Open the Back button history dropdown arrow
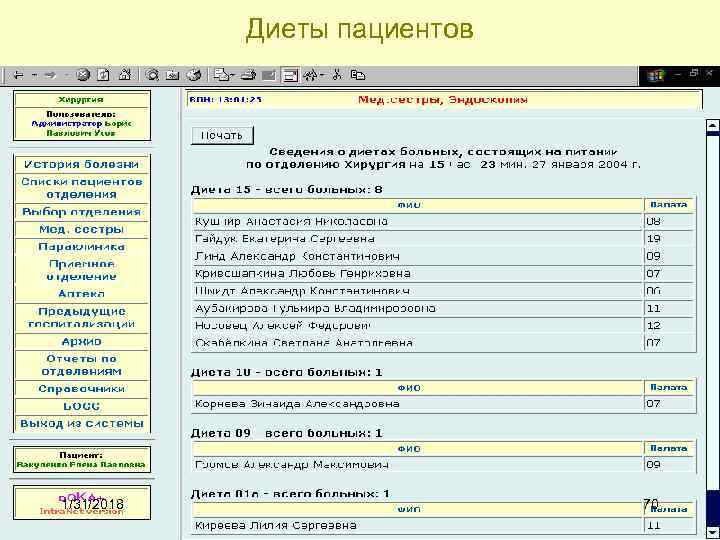 point(33,75)
